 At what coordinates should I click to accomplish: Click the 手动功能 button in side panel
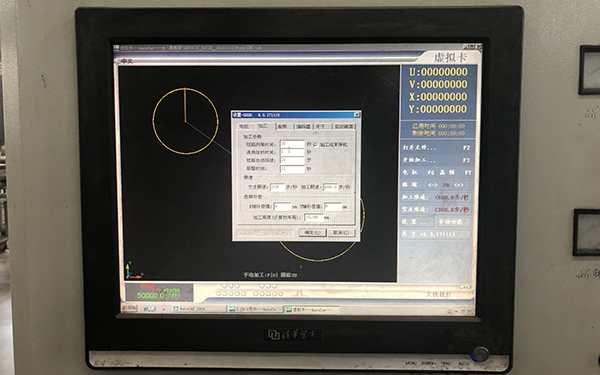coord(454,222)
